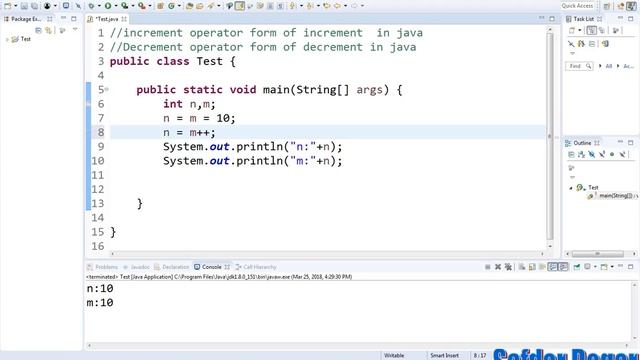
Task: Collapse main method fold at line 5
Action: click(x=107, y=89)
